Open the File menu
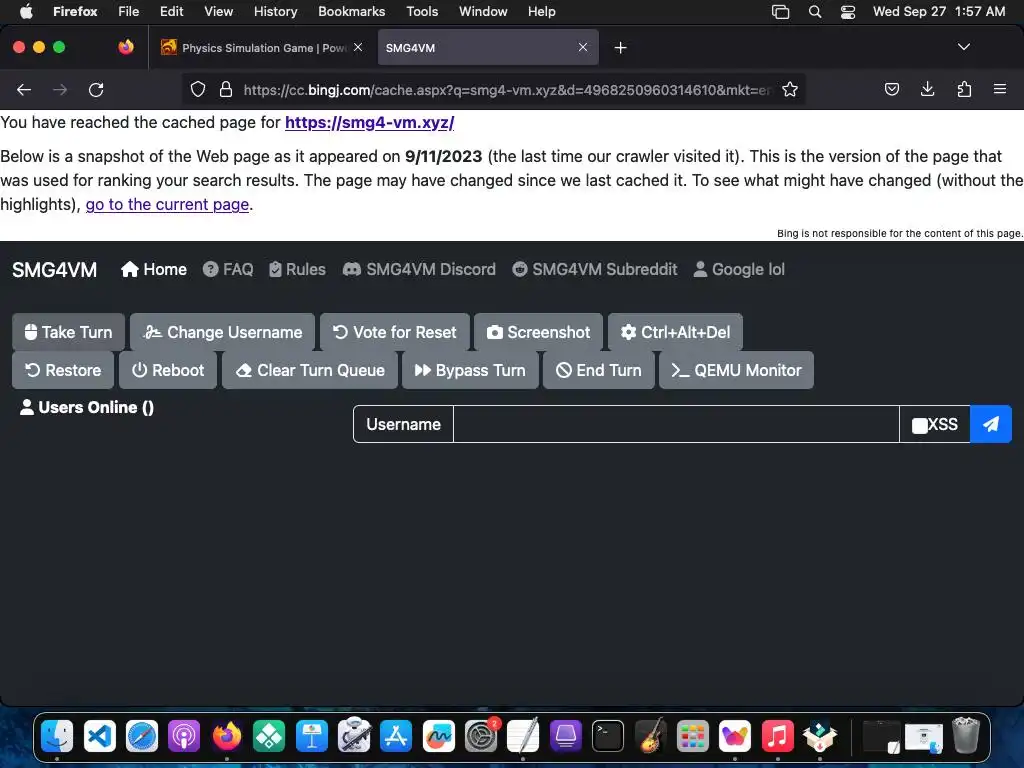1024x768 pixels. coord(129,11)
